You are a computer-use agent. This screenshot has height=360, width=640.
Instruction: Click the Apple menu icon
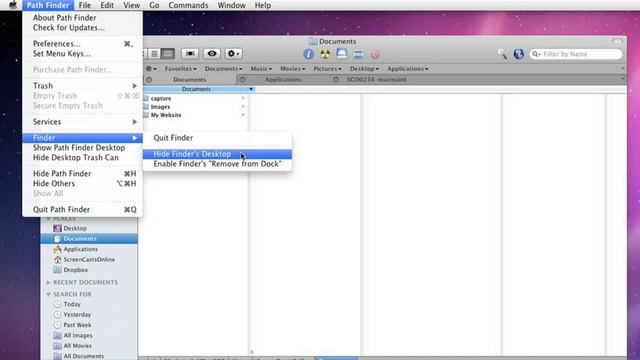13,5
